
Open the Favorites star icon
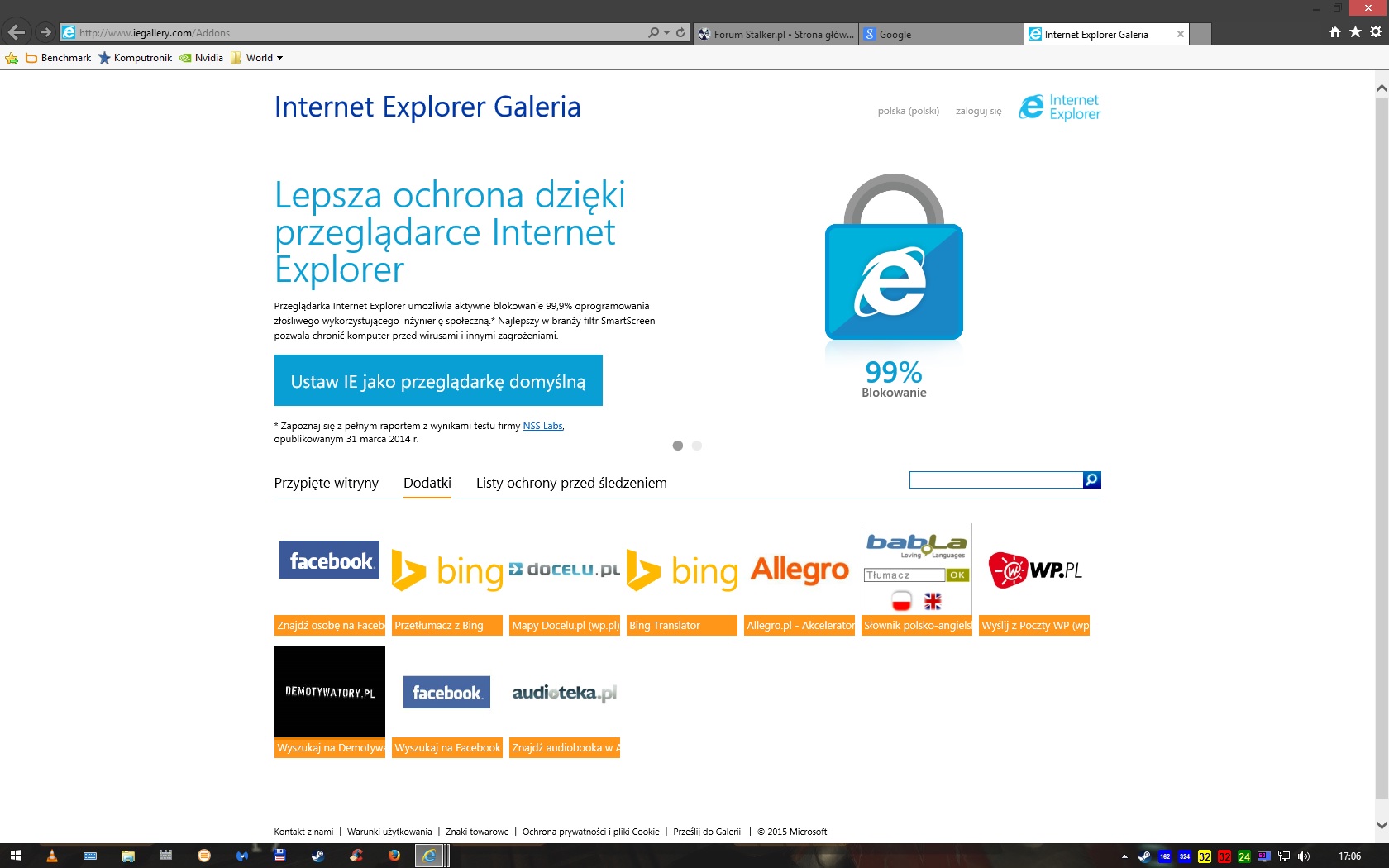click(1355, 31)
